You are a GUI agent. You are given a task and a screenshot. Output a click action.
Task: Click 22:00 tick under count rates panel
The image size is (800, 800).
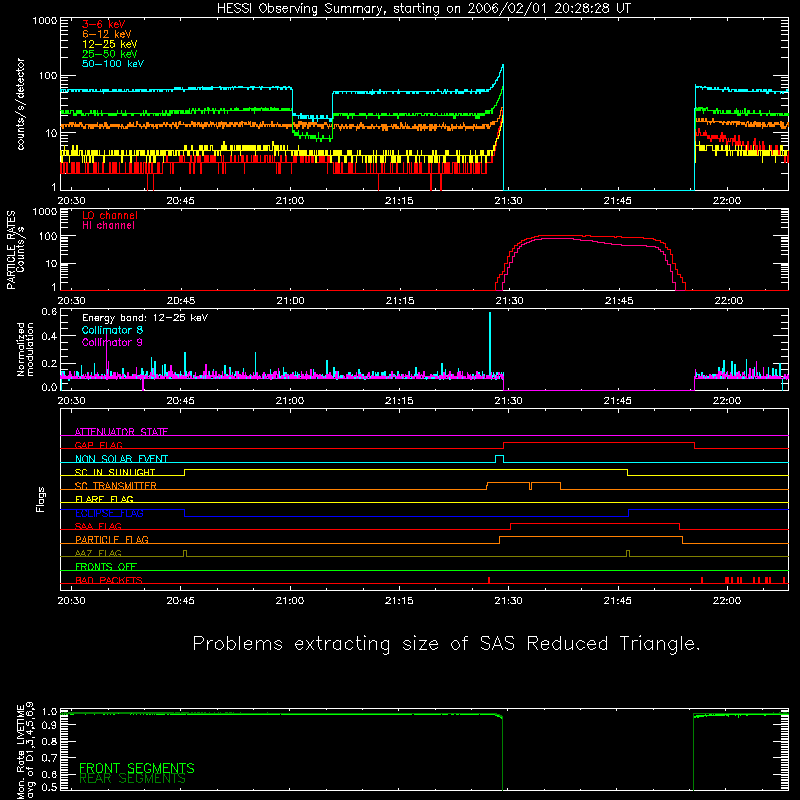727,201
